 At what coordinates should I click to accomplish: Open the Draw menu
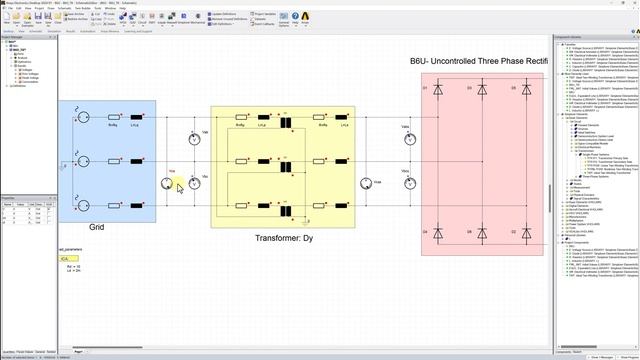click(51, 8)
